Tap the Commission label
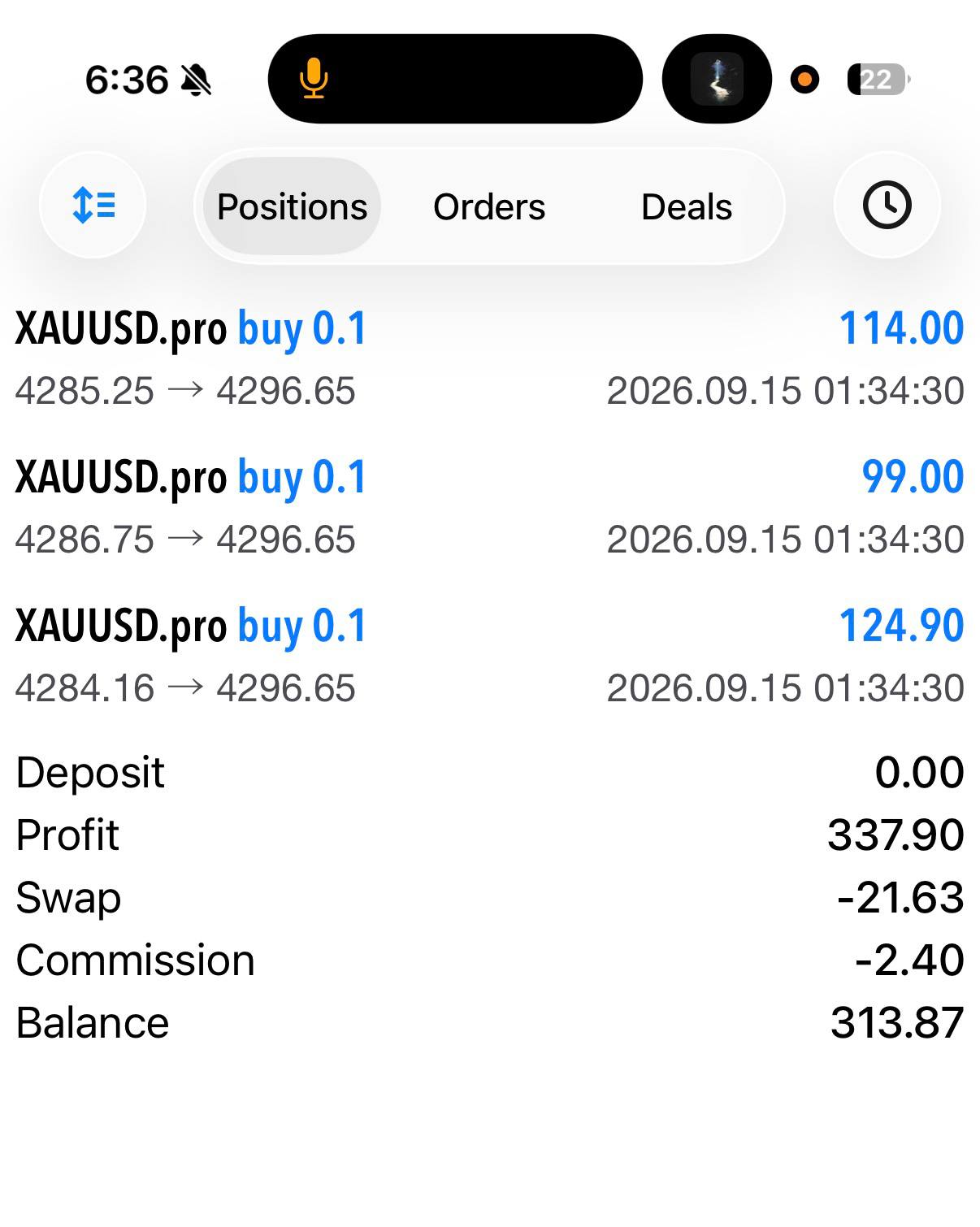 (x=136, y=960)
